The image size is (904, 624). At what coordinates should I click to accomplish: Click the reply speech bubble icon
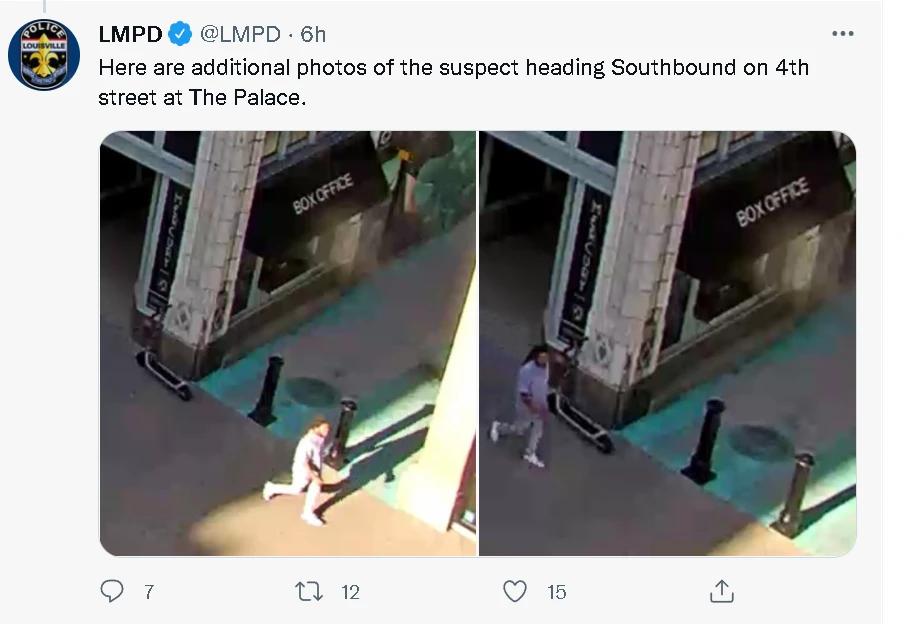pos(111,591)
